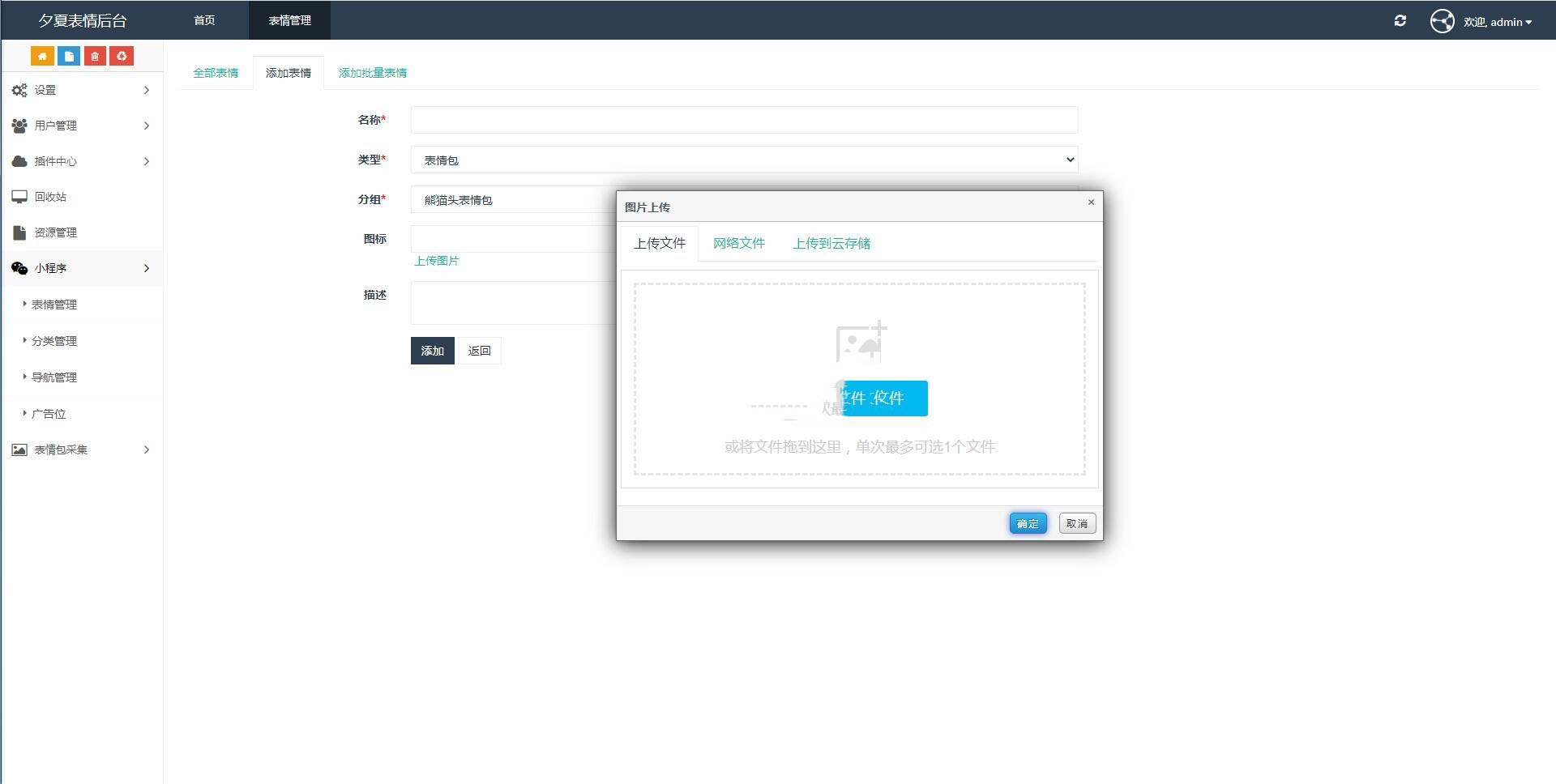Switch to the 添加批量表情 tab
This screenshot has height=784, width=1556.
[x=373, y=73]
